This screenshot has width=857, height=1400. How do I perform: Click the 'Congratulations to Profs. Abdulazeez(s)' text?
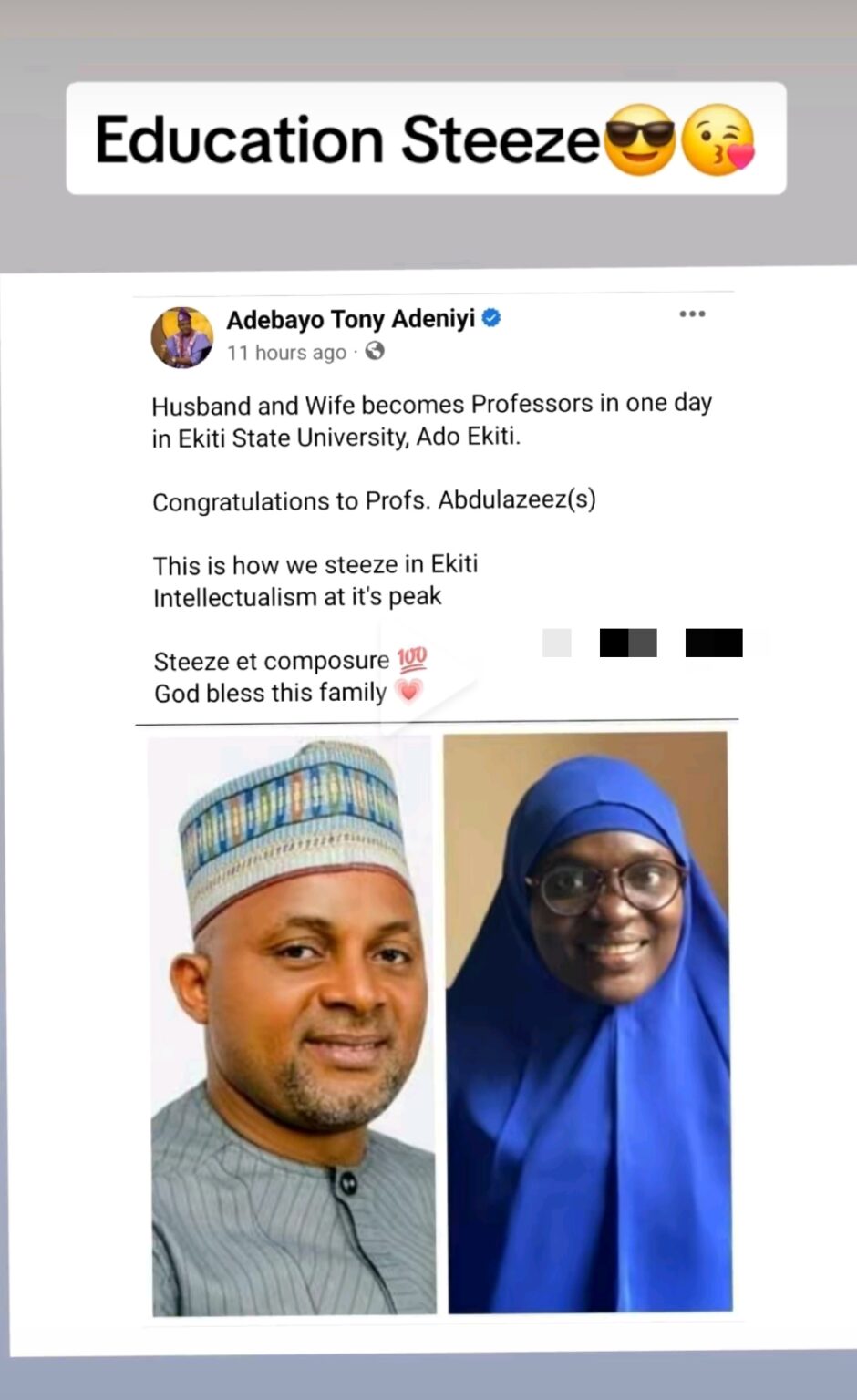point(375,501)
